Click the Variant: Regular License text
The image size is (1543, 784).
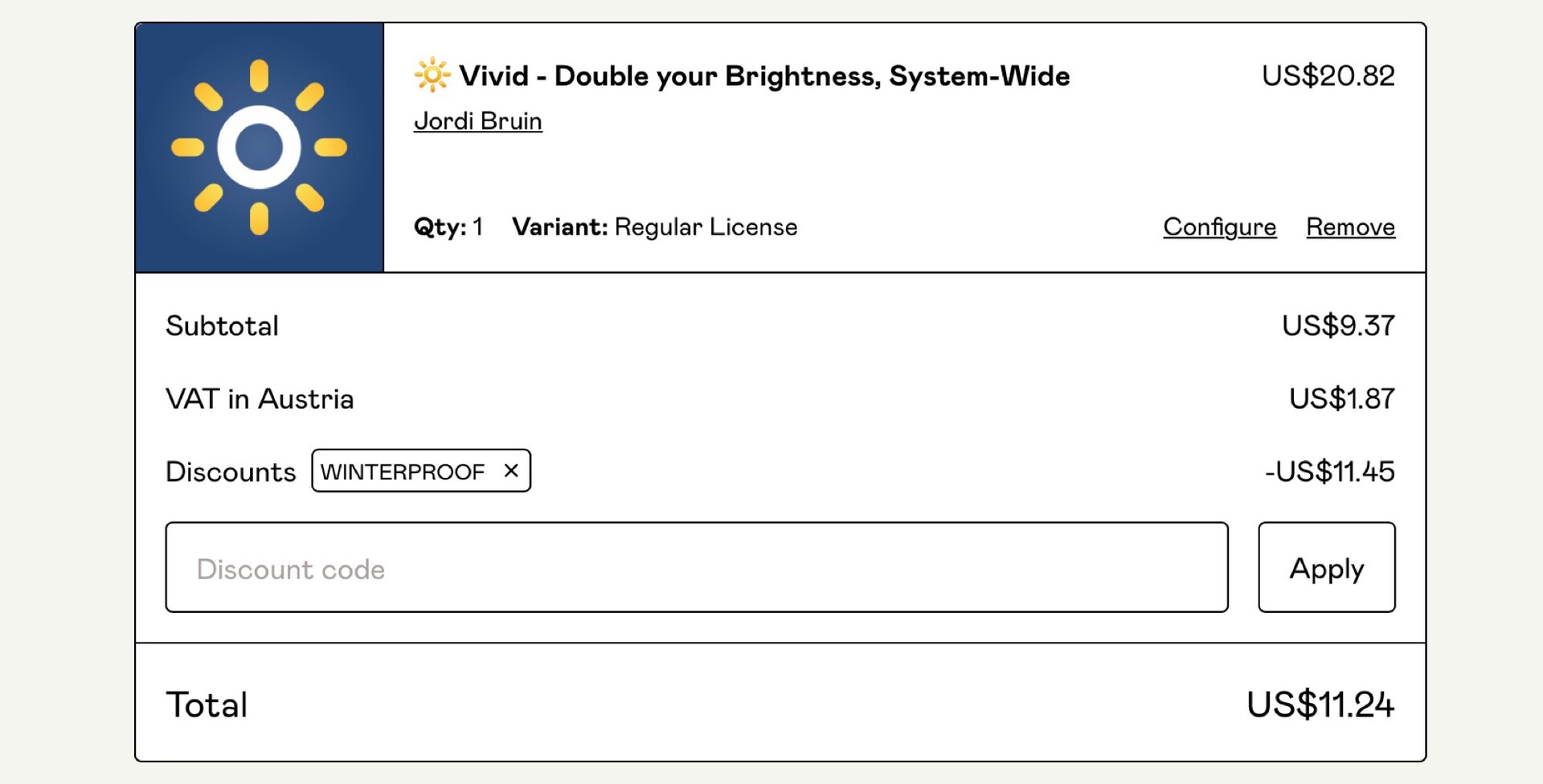tap(654, 227)
